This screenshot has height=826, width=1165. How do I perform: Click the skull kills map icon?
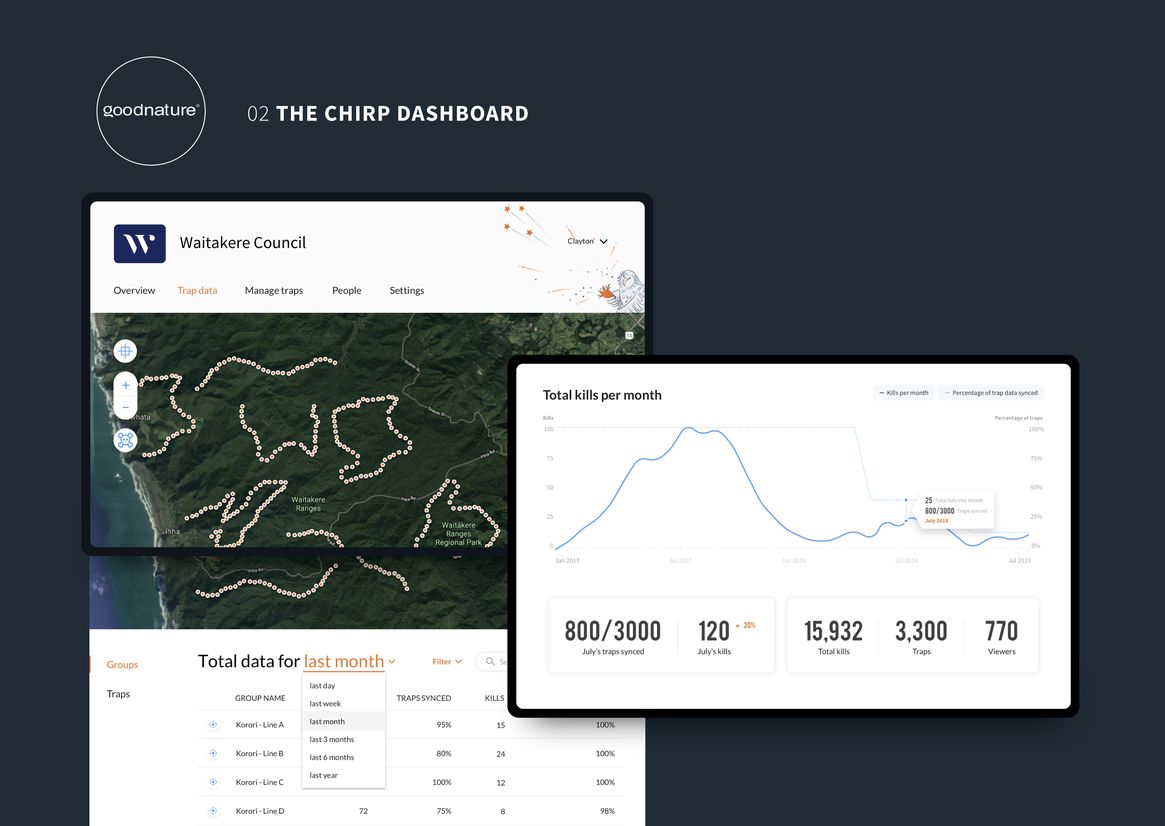[x=125, y=440]
